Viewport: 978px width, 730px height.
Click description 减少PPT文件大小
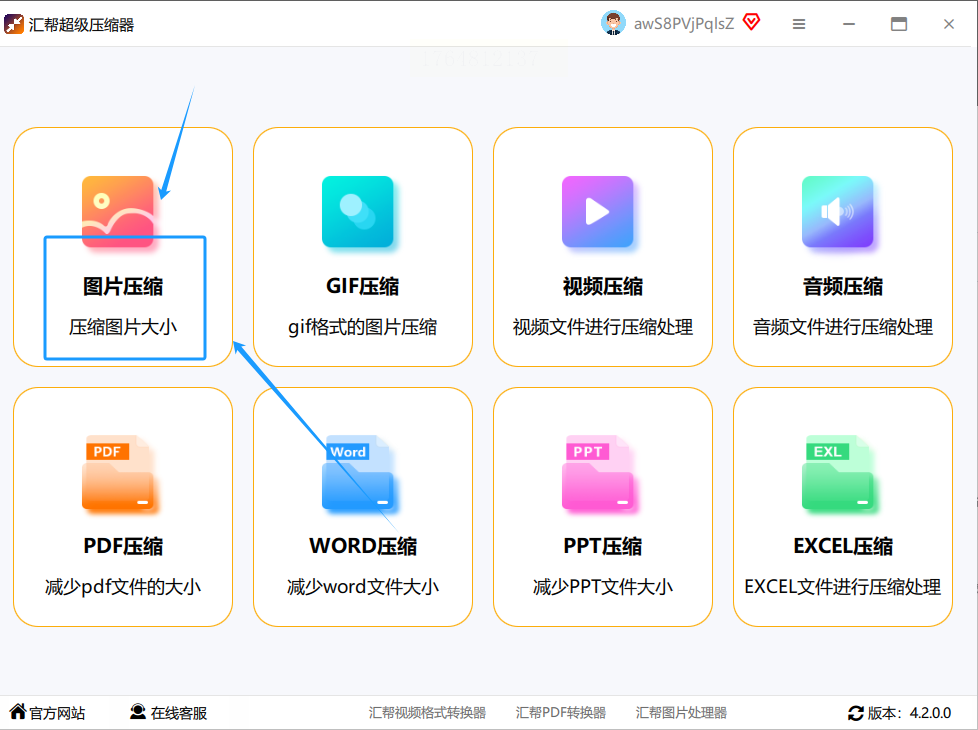tap(603, 586)
